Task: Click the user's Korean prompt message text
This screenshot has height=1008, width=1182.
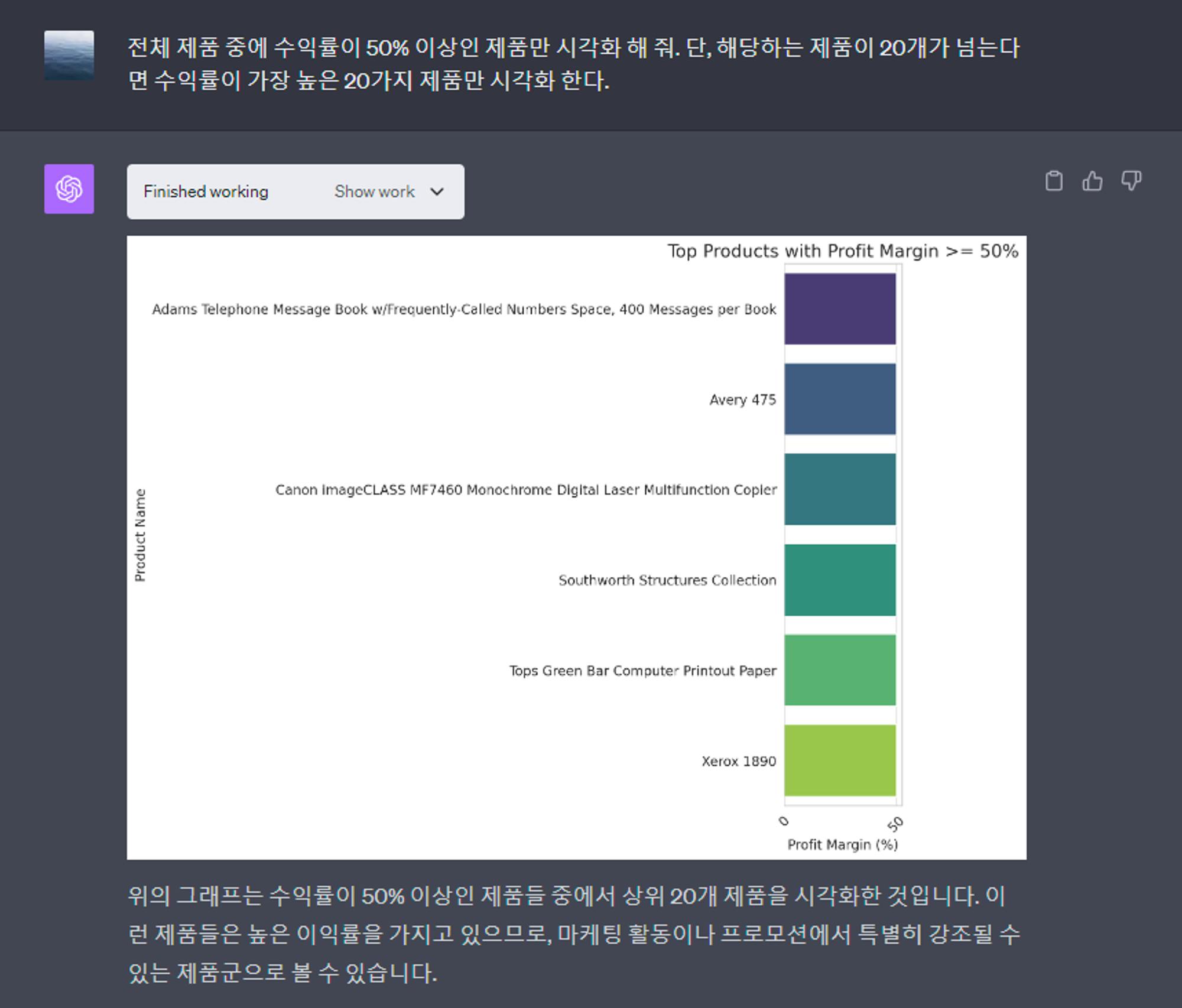Action: (574, 64)
